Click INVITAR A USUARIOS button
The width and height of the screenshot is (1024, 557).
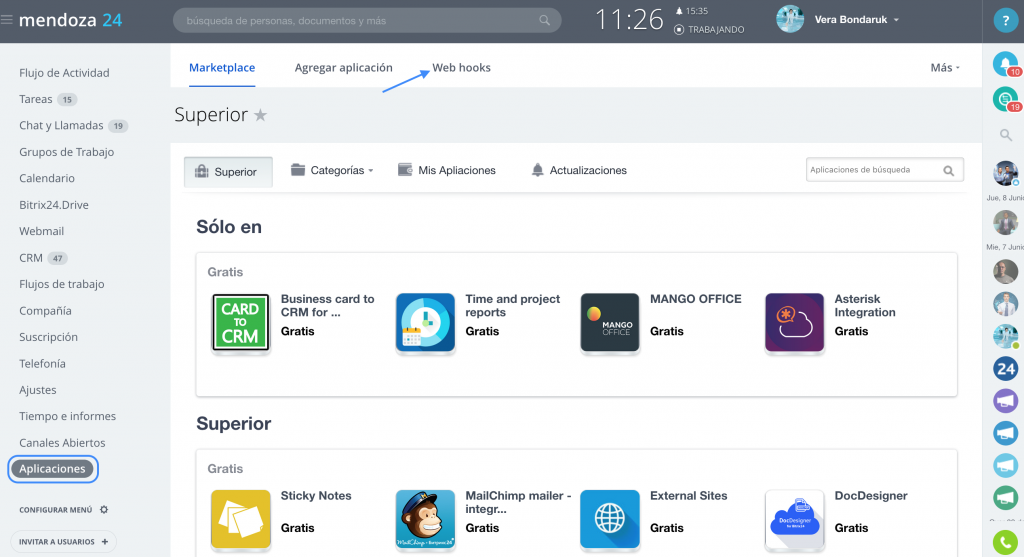pos(63,542)
